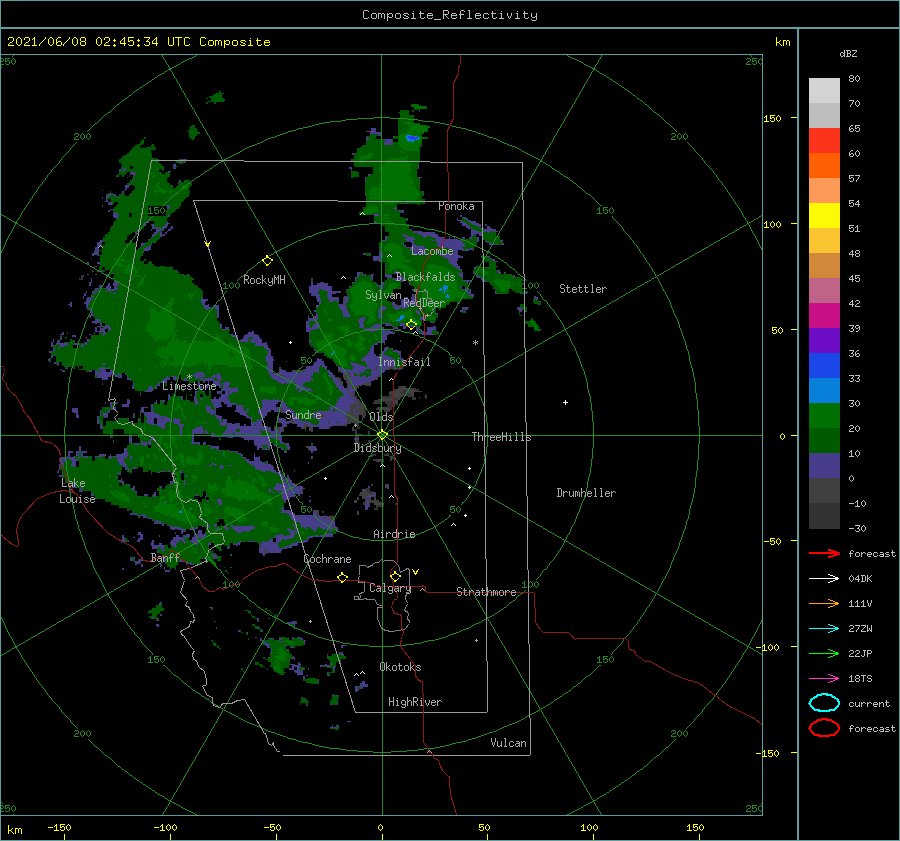Click the Okotoks city label

pyautogui.click(x=400, y=667)
